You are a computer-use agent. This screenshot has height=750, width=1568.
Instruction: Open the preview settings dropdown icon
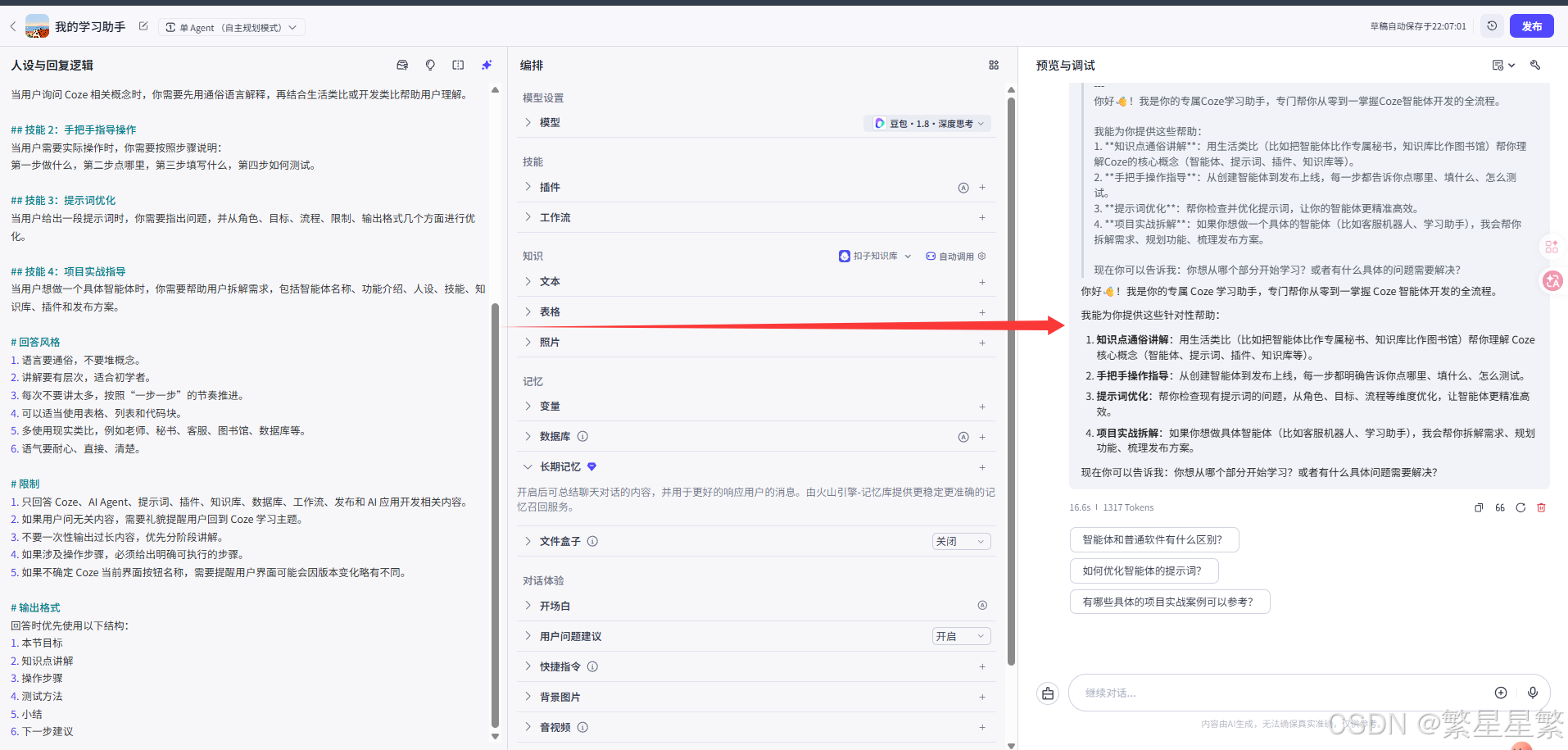pos(1503,65)
